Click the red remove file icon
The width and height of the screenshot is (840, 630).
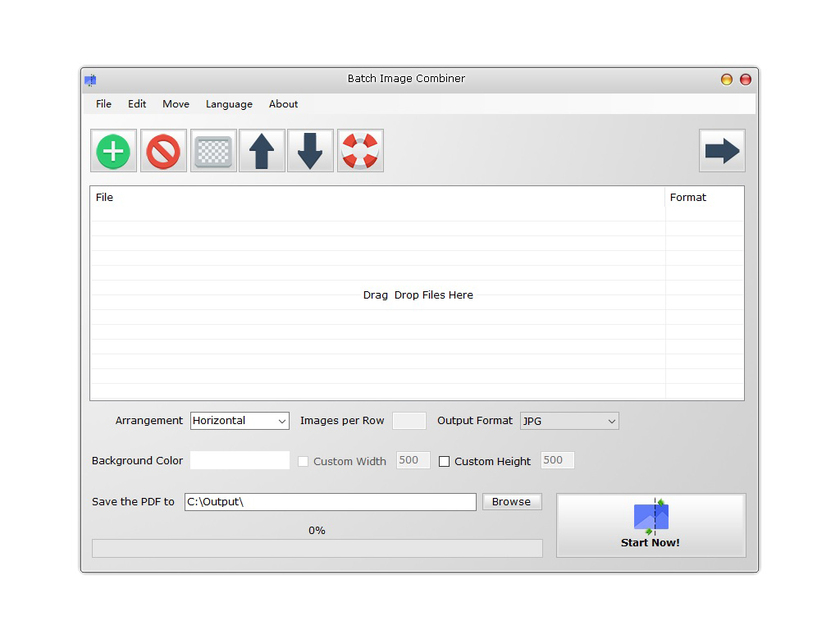pos(163,151)
